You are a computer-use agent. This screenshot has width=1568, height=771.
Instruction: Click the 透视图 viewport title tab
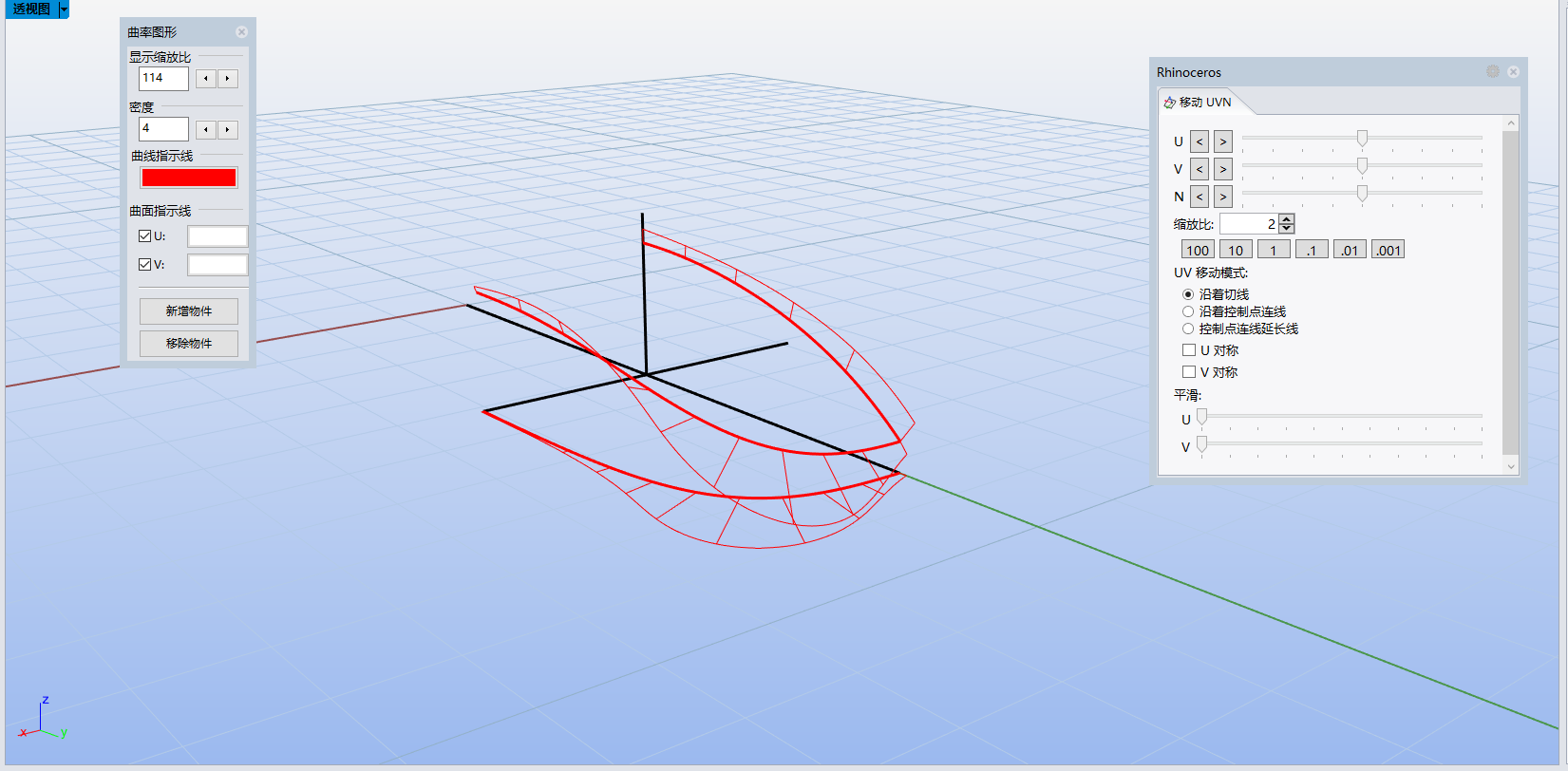click(31, 9)
